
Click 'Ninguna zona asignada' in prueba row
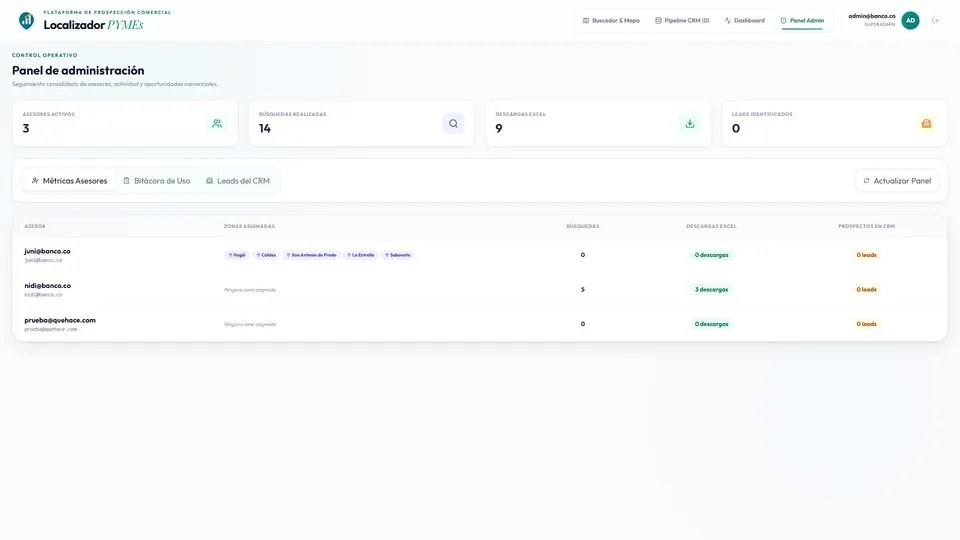pyautogui.click(x=250, y=324)
